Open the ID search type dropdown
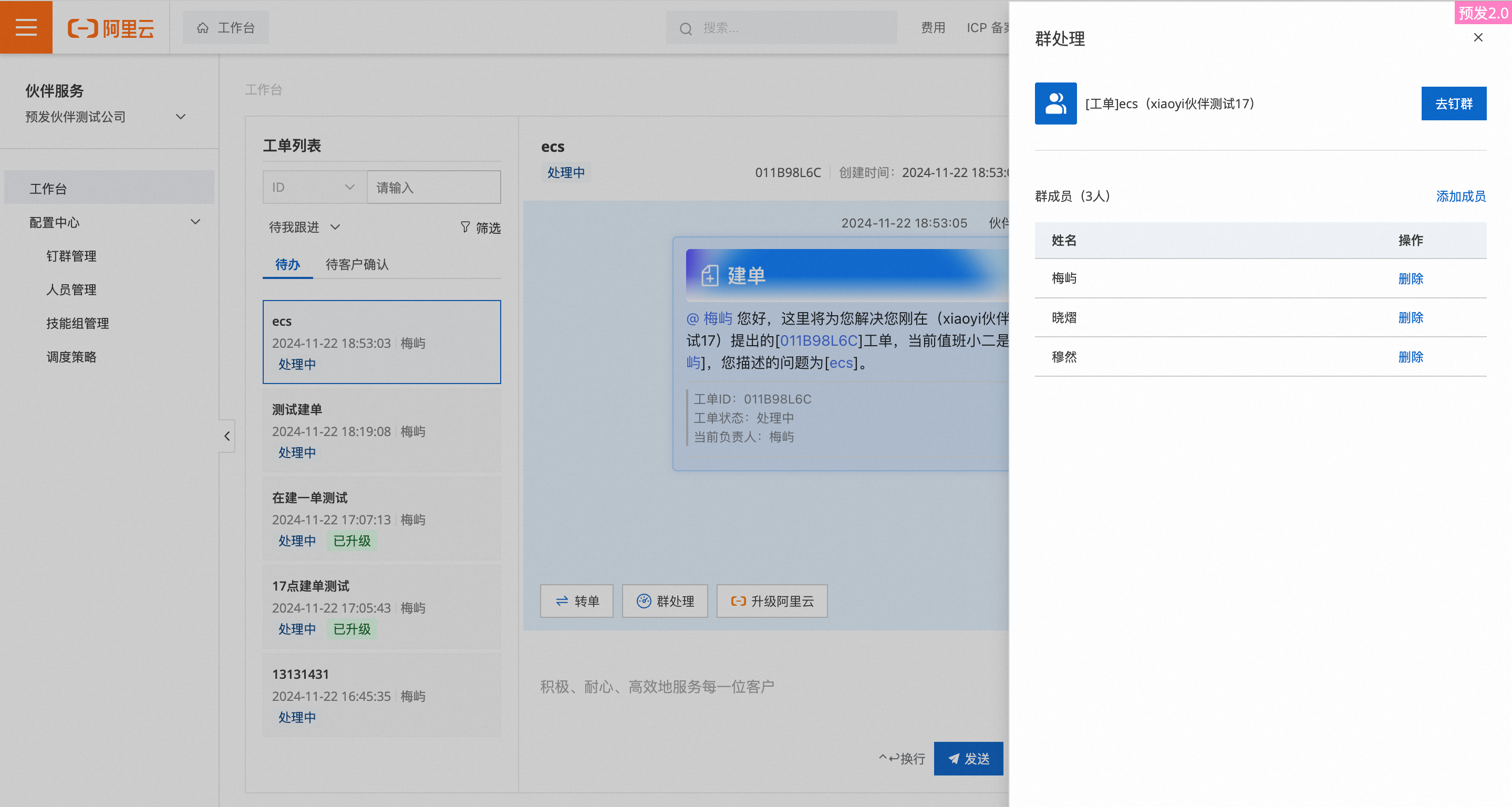Image resolution: width=1512 pixels, height=807 pixels. [x=315, y=187]
